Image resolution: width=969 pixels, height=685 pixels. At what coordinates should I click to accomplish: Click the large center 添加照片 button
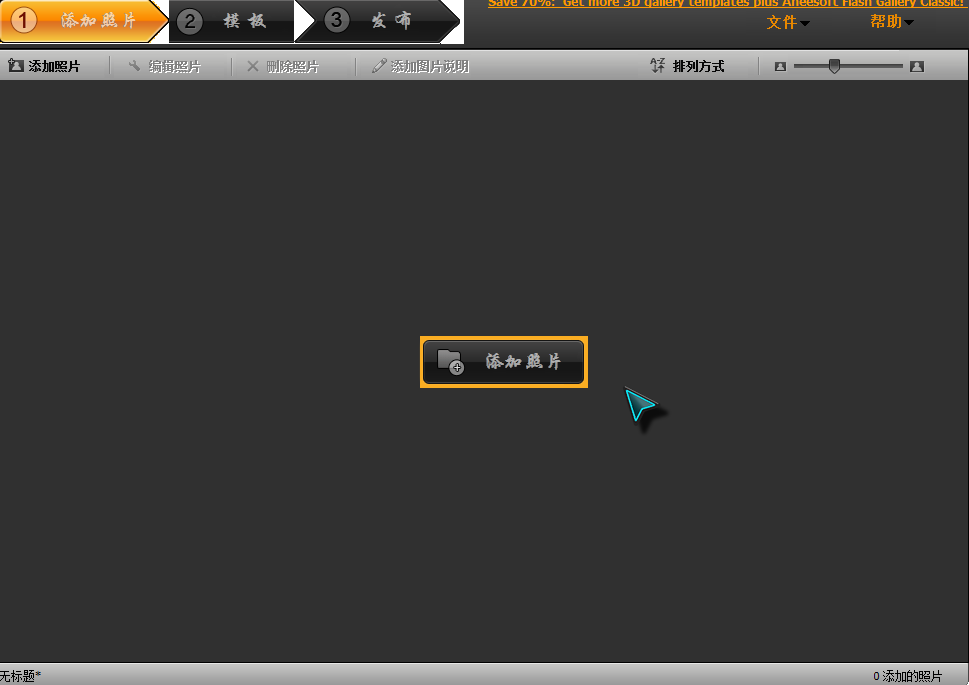(x=504, y=362)
